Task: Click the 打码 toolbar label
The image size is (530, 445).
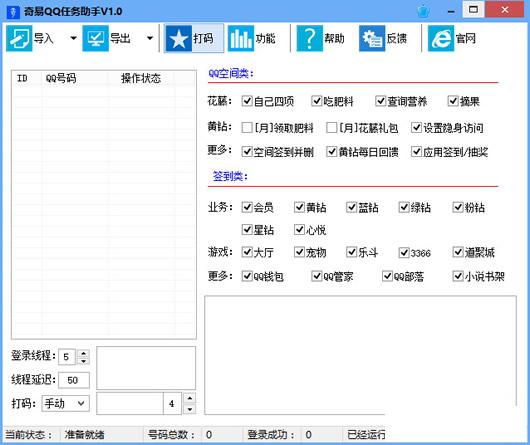Action: [x=203, y=39]
